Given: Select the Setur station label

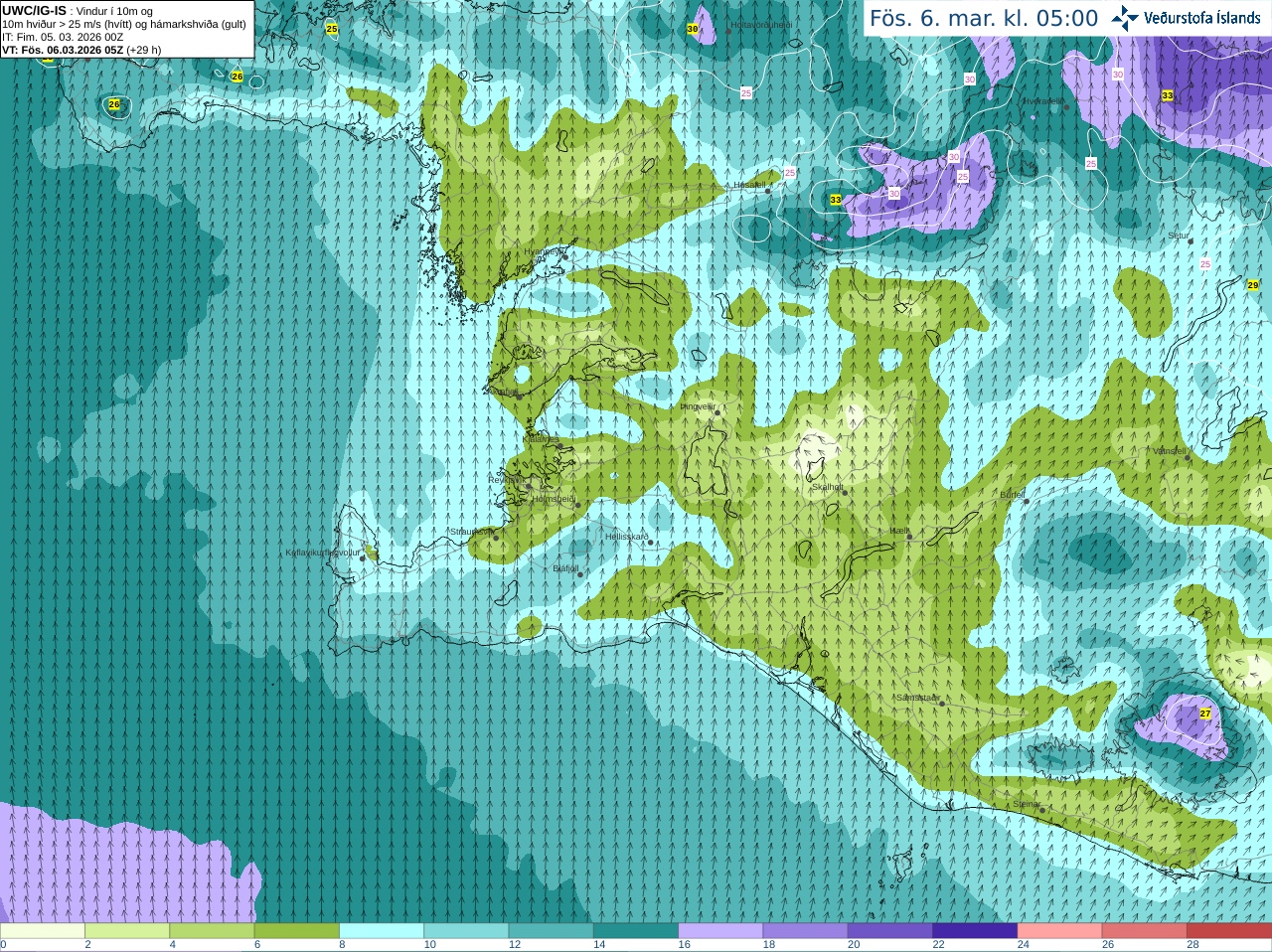Looking at the screenshot, I should (x=1178, y=236).
